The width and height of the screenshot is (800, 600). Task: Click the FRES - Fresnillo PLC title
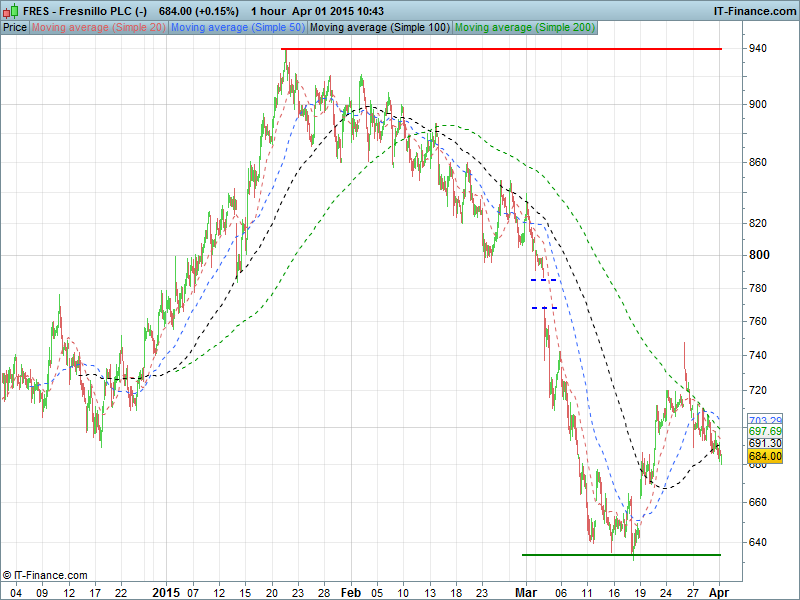(85, 11)
